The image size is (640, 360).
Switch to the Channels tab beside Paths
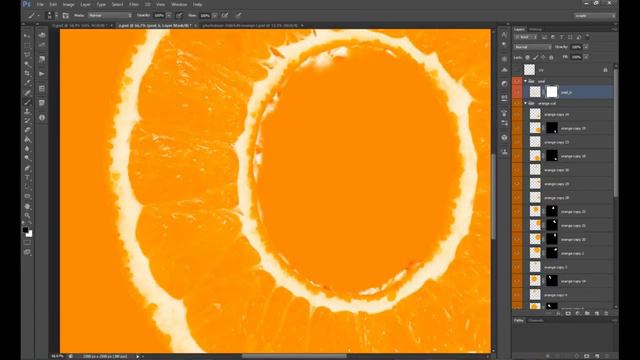point(536,321)
